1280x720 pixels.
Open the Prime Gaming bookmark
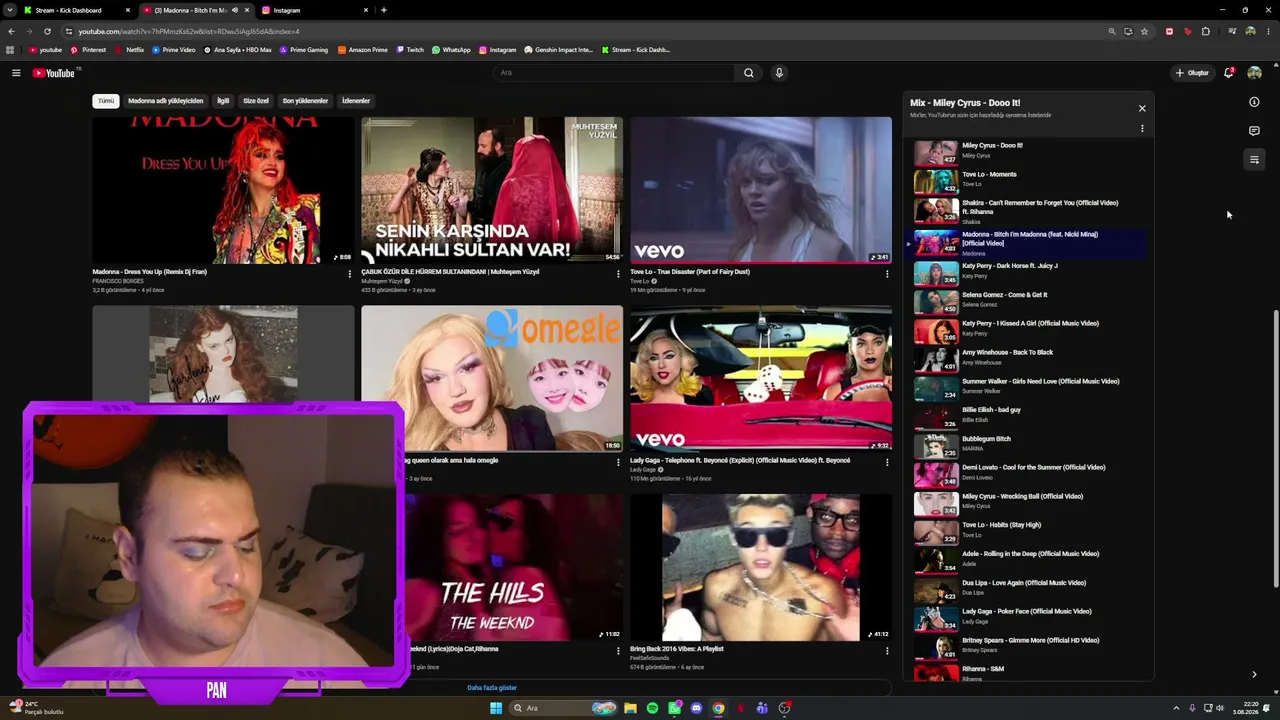tap(304, 50)
